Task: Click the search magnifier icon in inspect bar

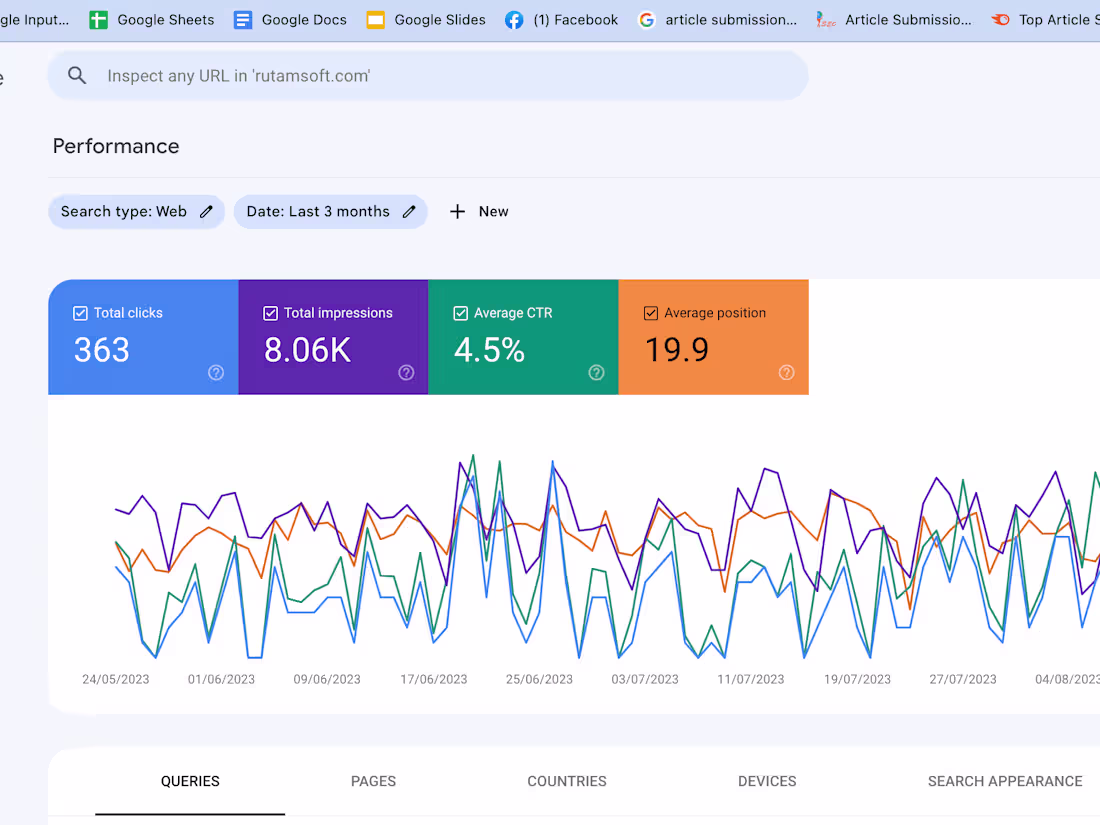Action: coord(77,75)
